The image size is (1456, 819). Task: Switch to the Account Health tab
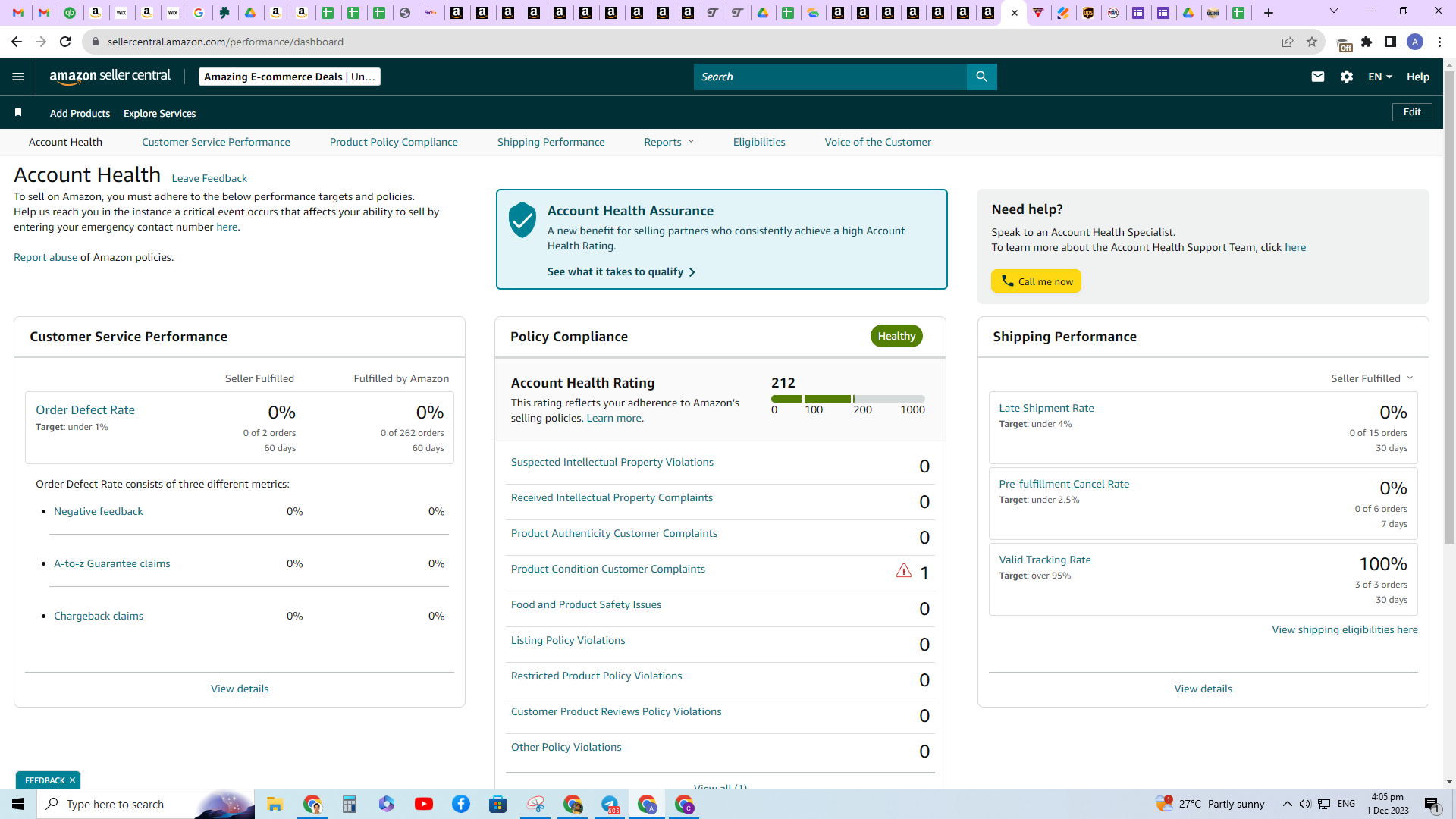tap(65, 142)
